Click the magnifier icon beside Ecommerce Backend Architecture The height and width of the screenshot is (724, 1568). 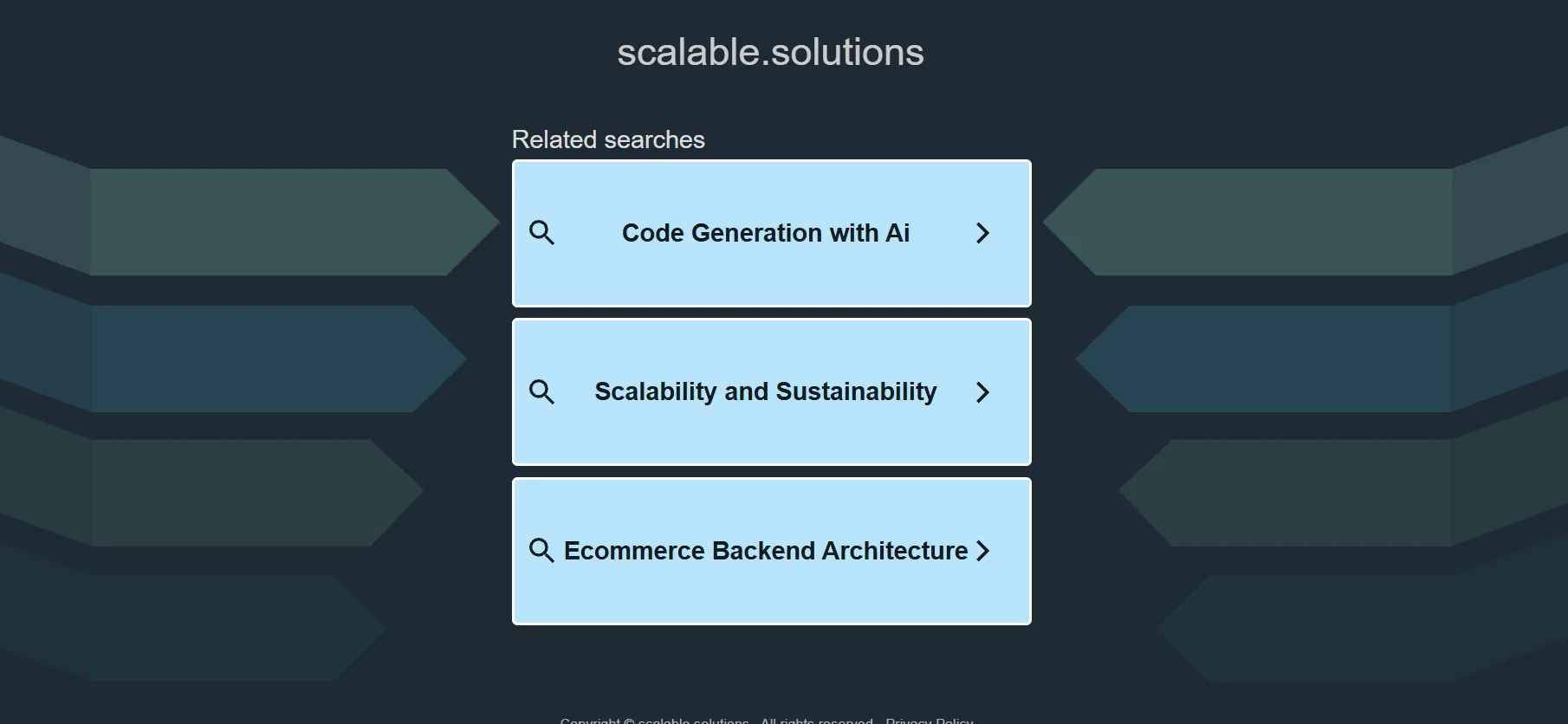(x=541, y=551)
